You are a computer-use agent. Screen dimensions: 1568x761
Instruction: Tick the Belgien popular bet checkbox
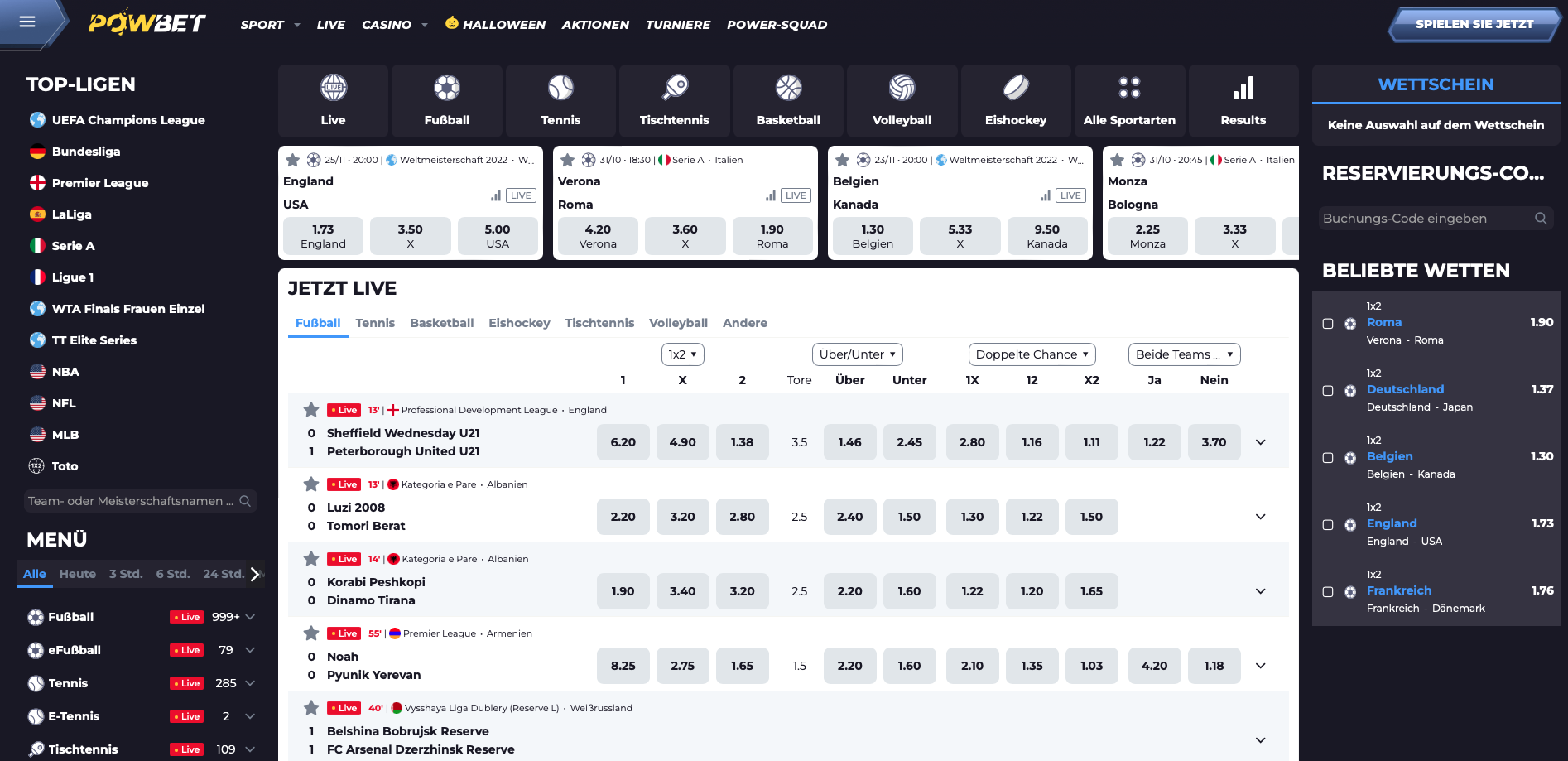point(1328,458)
